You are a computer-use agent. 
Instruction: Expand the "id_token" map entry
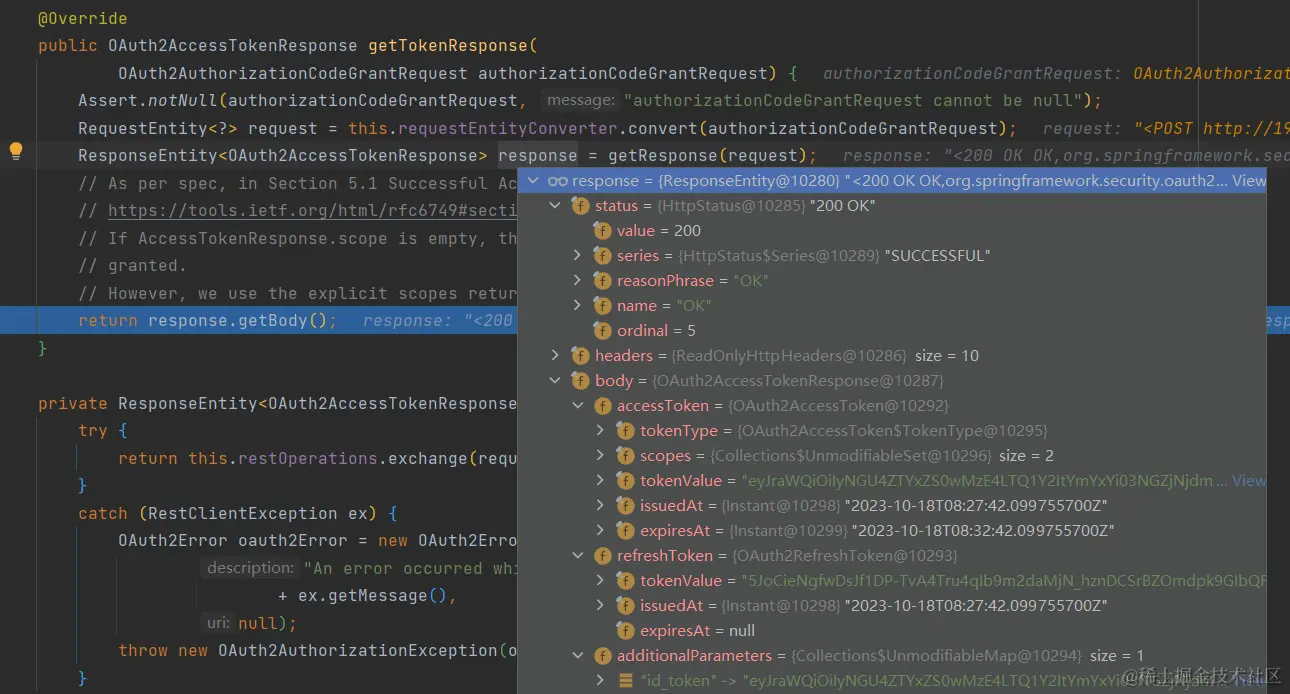(600, 681)
